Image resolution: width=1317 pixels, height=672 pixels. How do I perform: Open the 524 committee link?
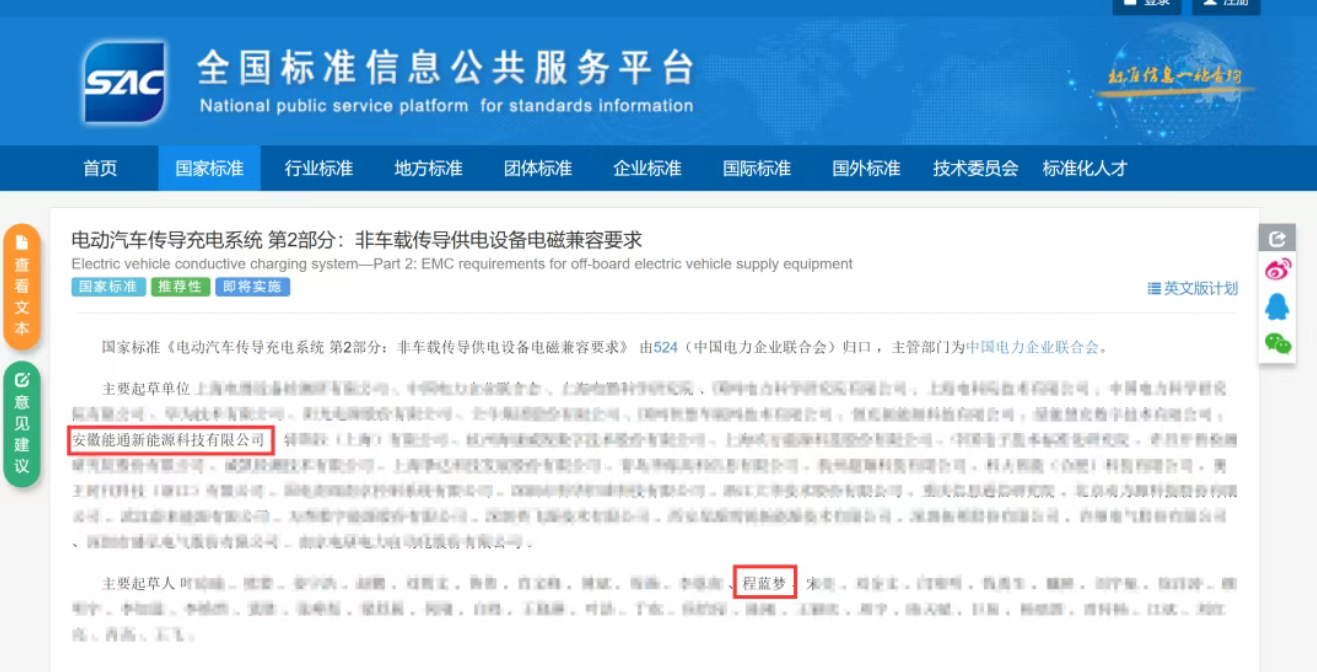pos(665,348)
